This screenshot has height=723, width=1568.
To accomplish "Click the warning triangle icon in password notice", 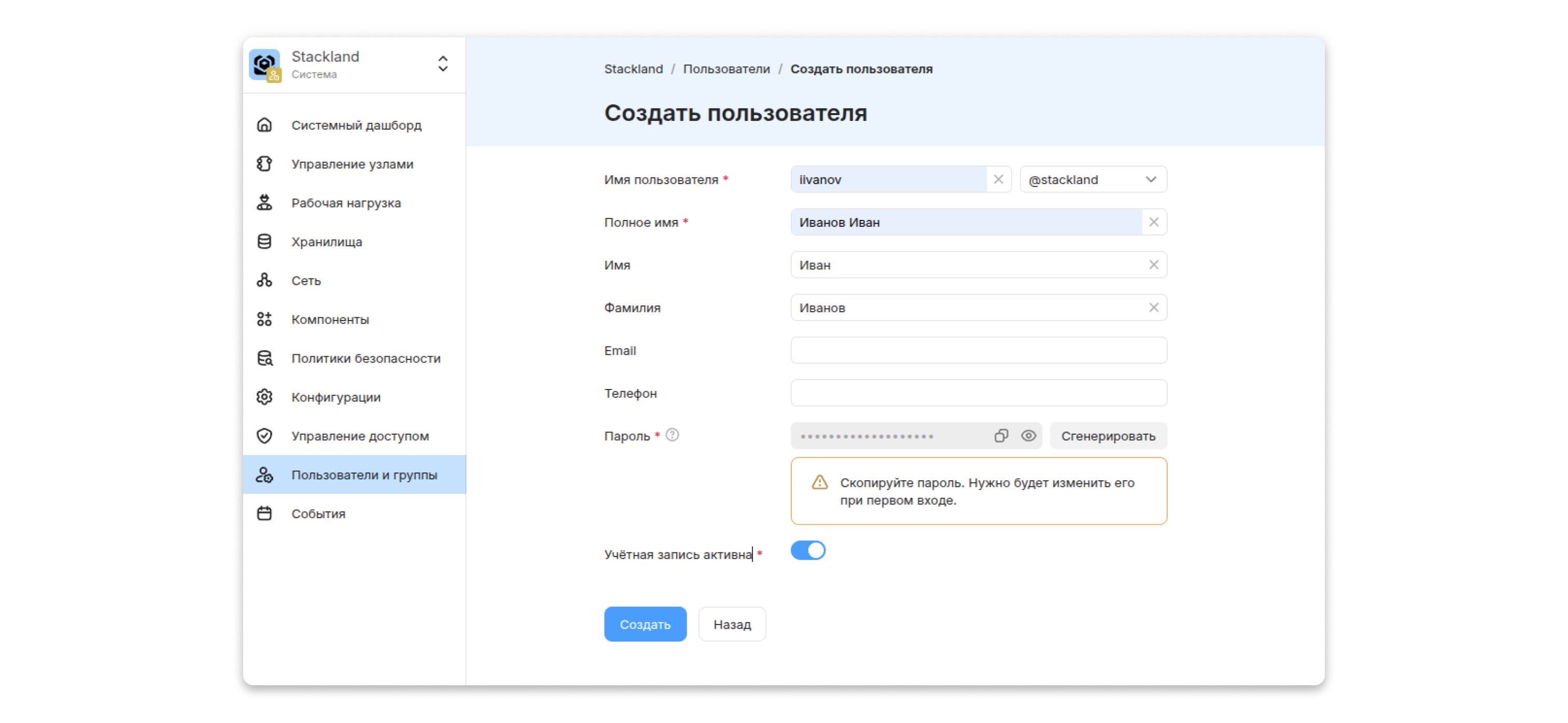I will pos(820,482).
